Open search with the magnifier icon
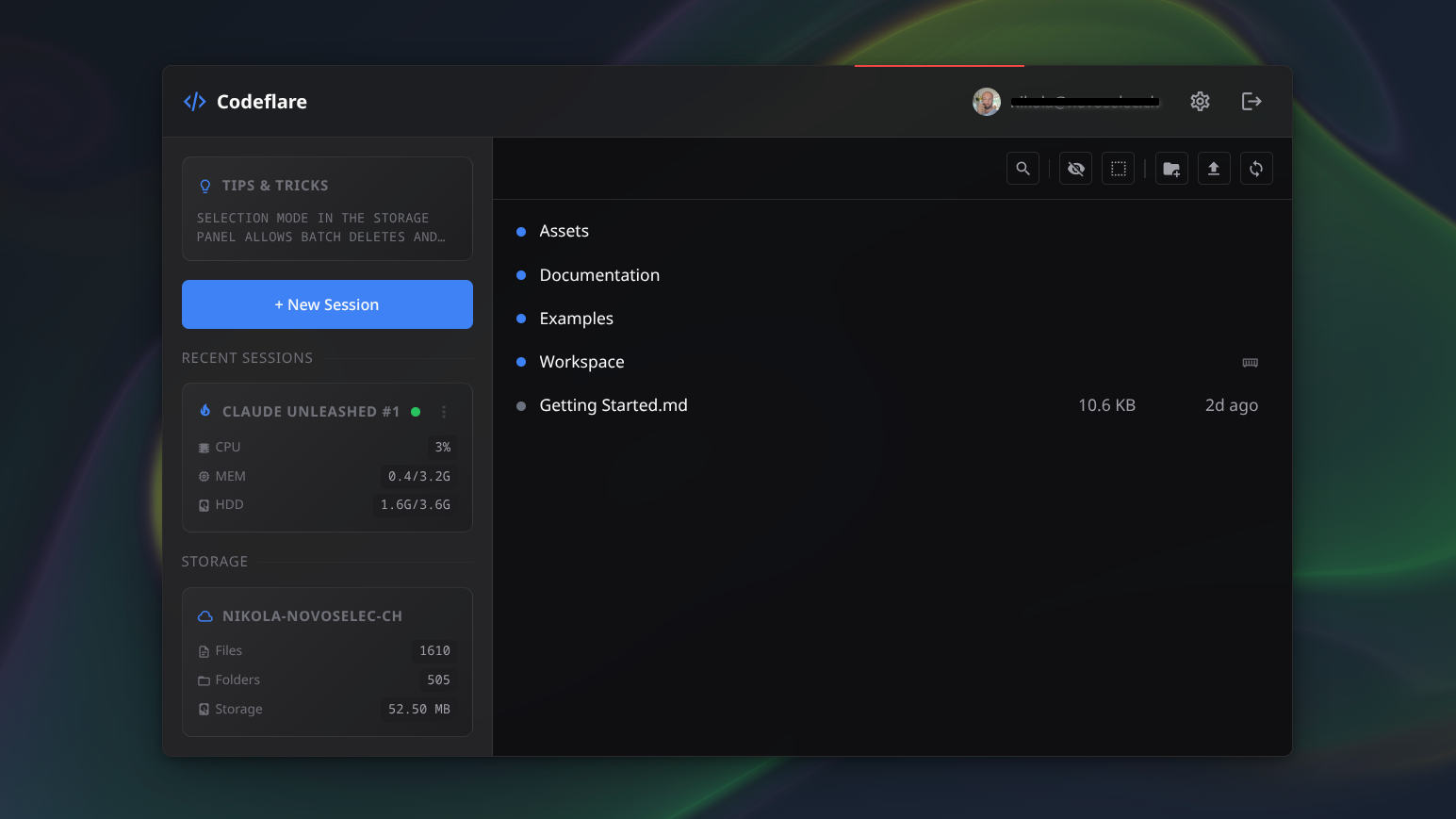 coord(1022,169)
